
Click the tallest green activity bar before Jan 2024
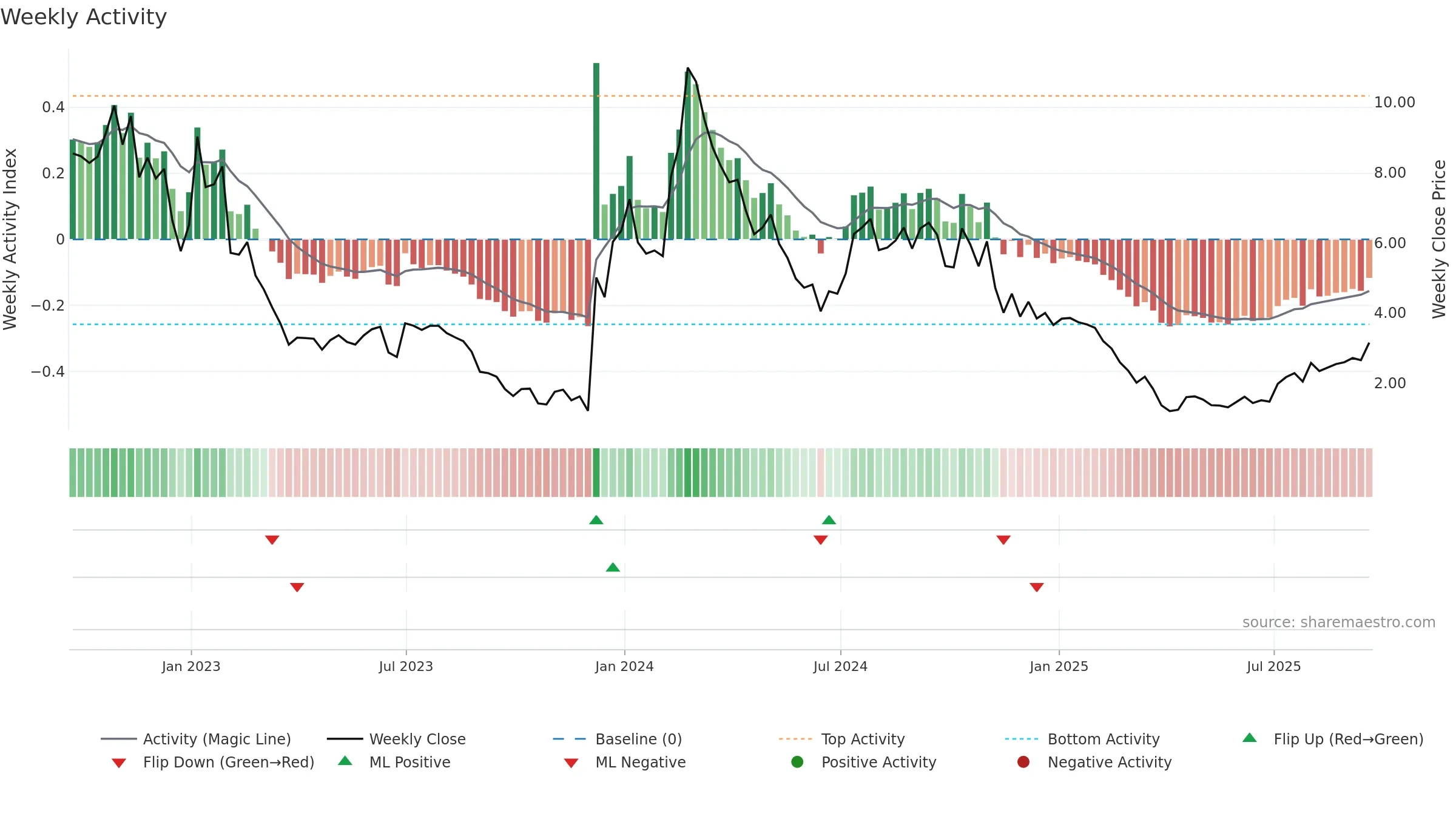click(596, 151)
